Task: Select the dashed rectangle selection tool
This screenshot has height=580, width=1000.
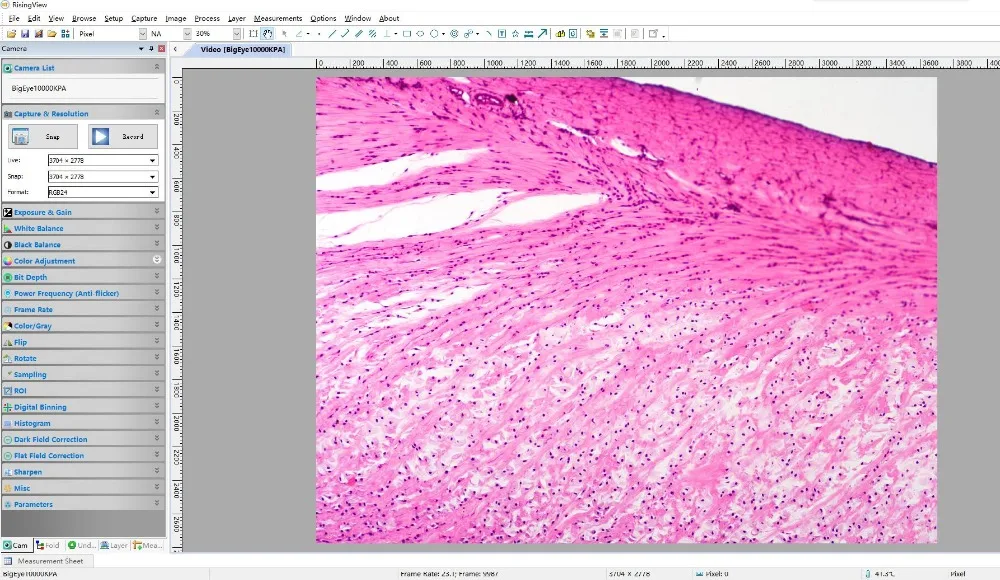Action: click(253, 34)
